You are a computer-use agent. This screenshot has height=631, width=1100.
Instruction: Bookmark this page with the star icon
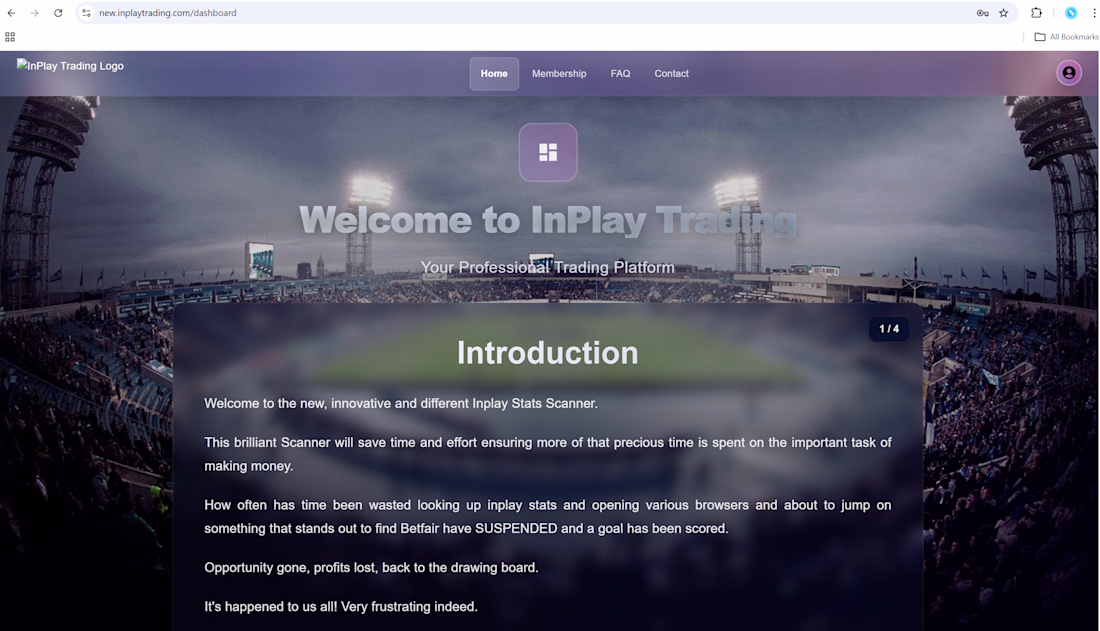click(1004, 13)
